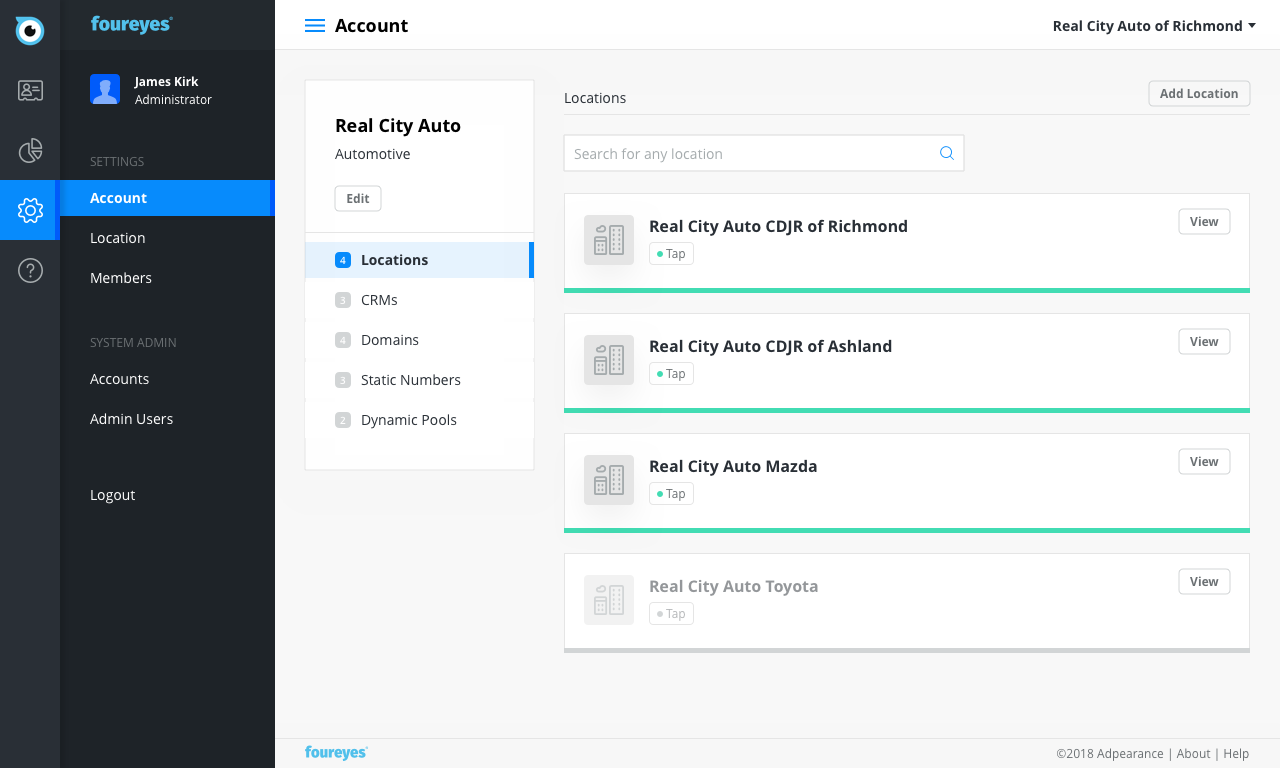Select Account in settings menu

click(x=167, y=198)
